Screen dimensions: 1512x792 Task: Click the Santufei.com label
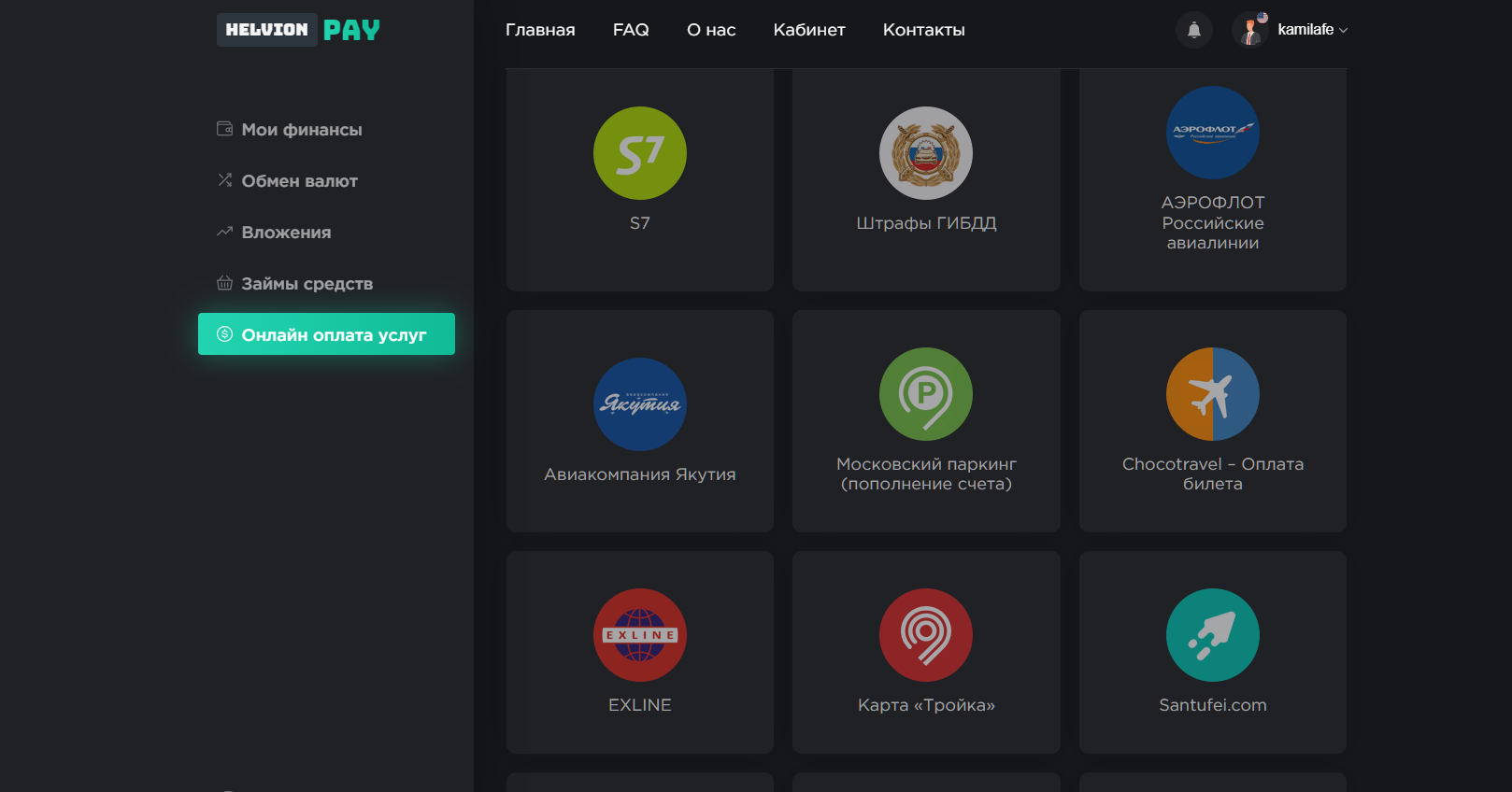pyautogui.click(x=1213, y=705)
